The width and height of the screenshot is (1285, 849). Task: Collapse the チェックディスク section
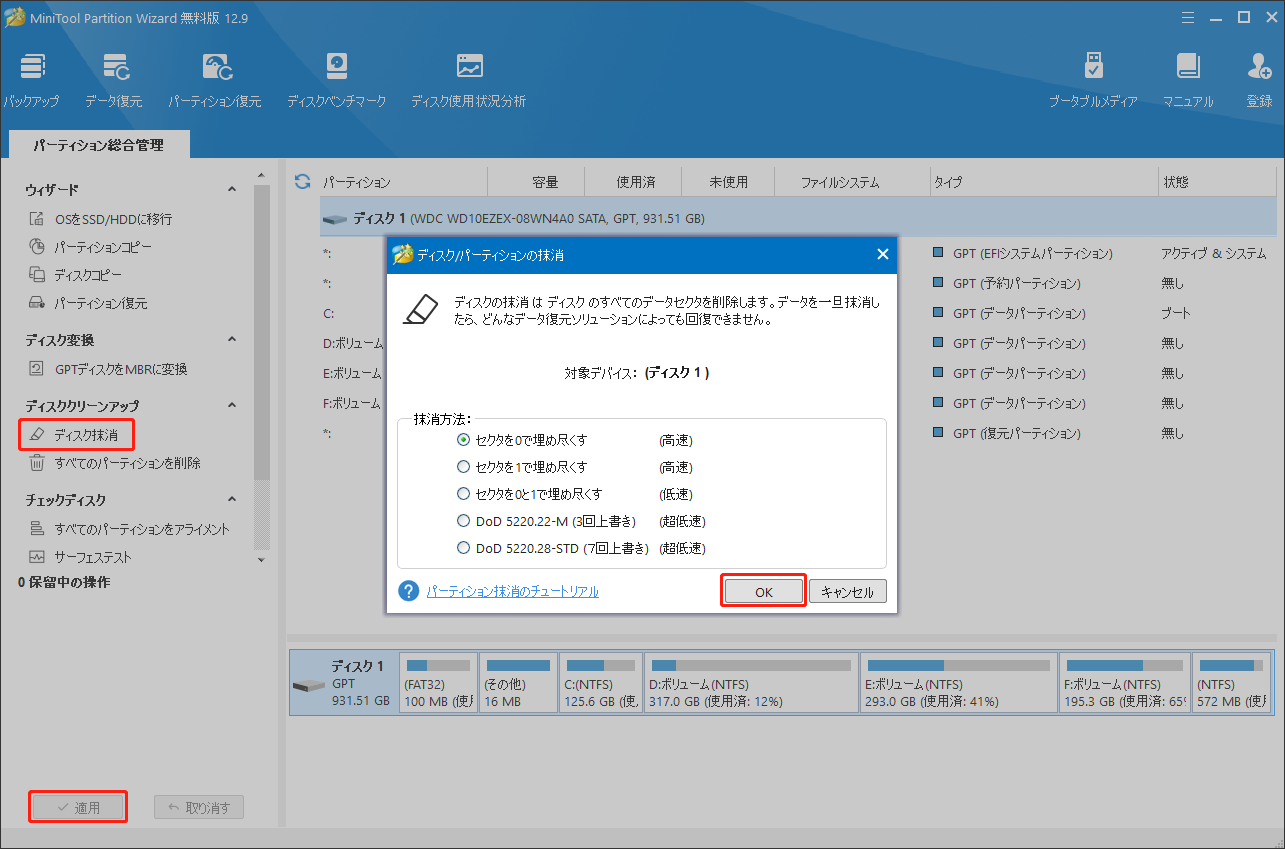(x=232, y=500)
